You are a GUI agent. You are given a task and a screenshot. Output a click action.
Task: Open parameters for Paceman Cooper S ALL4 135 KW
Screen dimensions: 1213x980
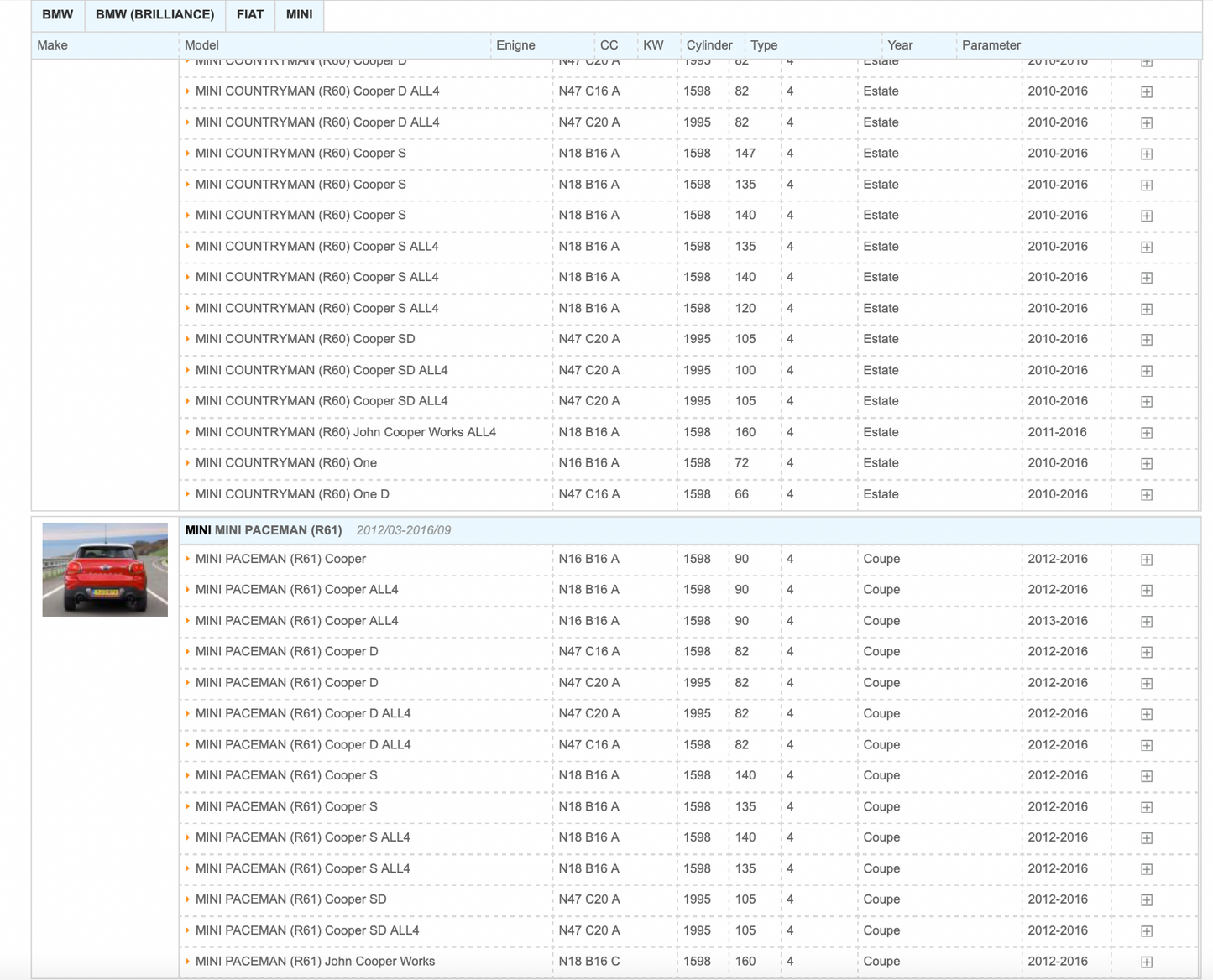pyautogui.click(x=1147, y=869)
